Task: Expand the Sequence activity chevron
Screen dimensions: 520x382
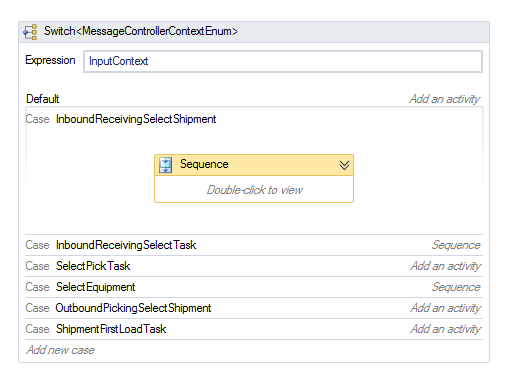Action: point(344,165)
